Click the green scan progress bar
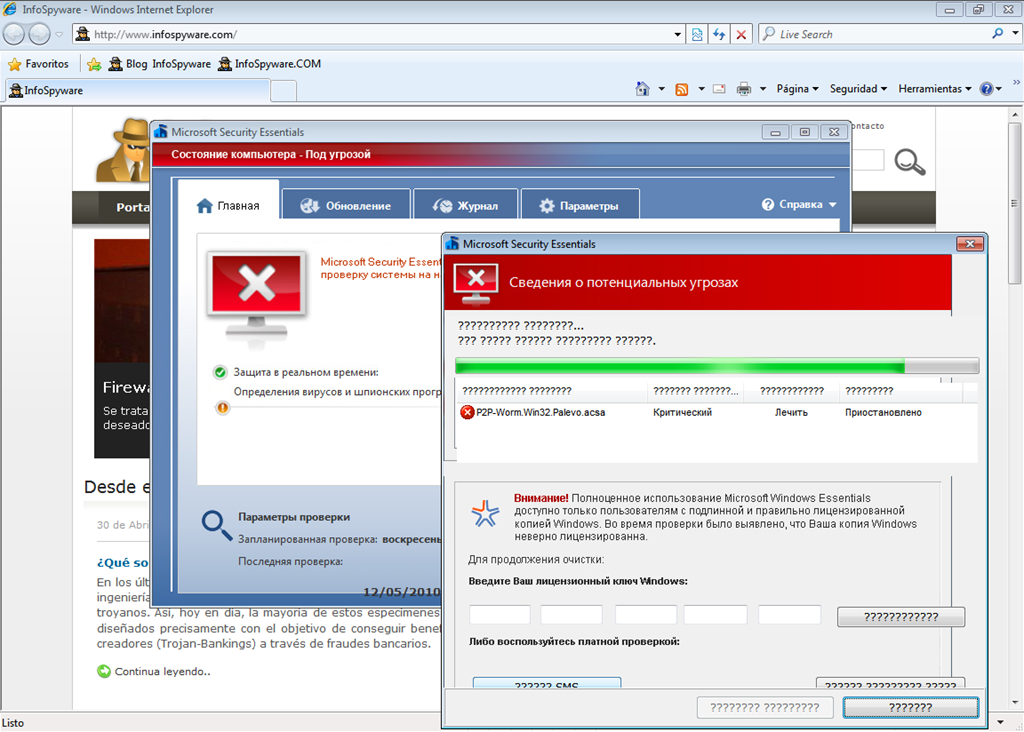This screenshot has height=732, width=1024. click(x=716, y=366)
